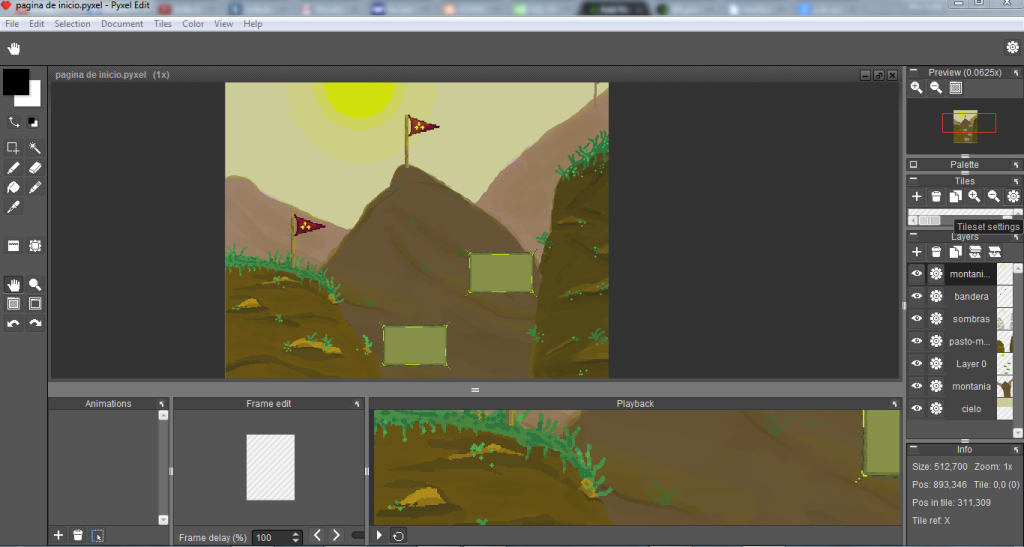
Task: Open Tileset settings gear
Action: coord(1013,196)
